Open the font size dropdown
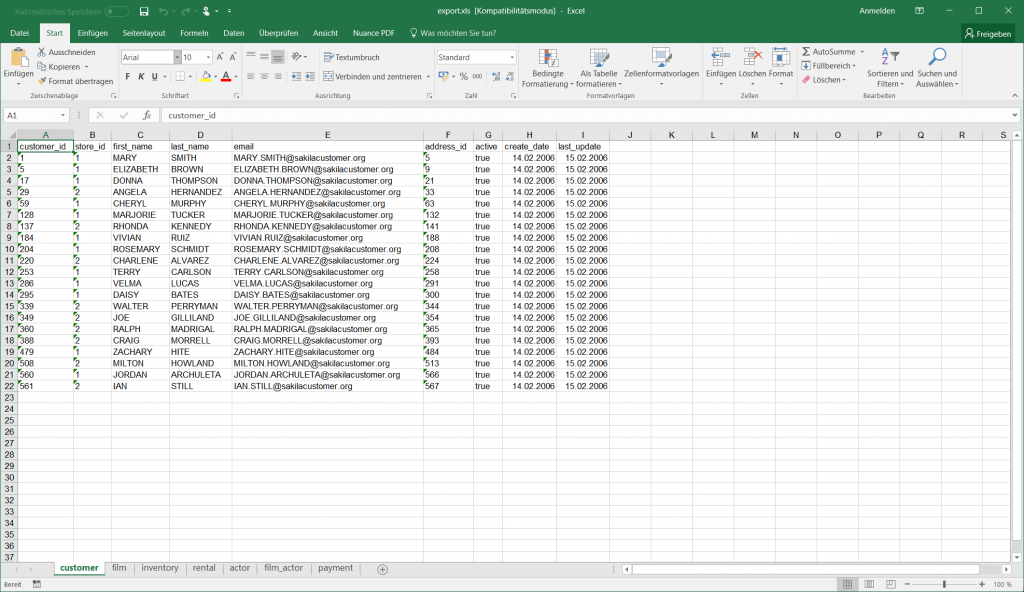 [207, 57]
